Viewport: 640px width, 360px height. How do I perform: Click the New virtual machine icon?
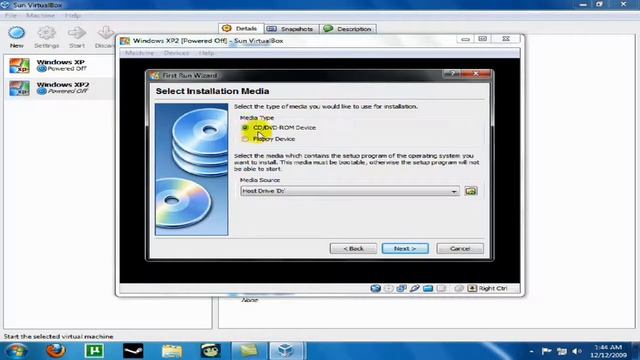[16, 33]
